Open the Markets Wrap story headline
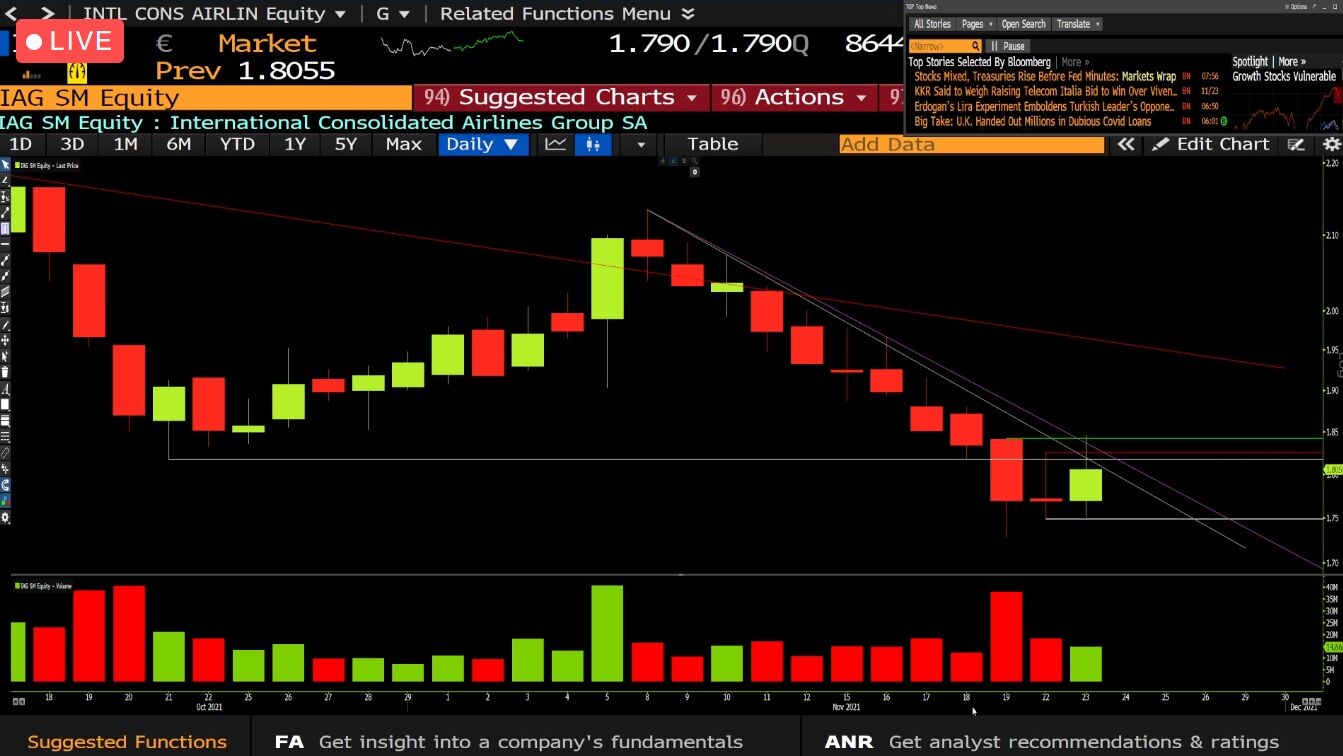 1045,76
